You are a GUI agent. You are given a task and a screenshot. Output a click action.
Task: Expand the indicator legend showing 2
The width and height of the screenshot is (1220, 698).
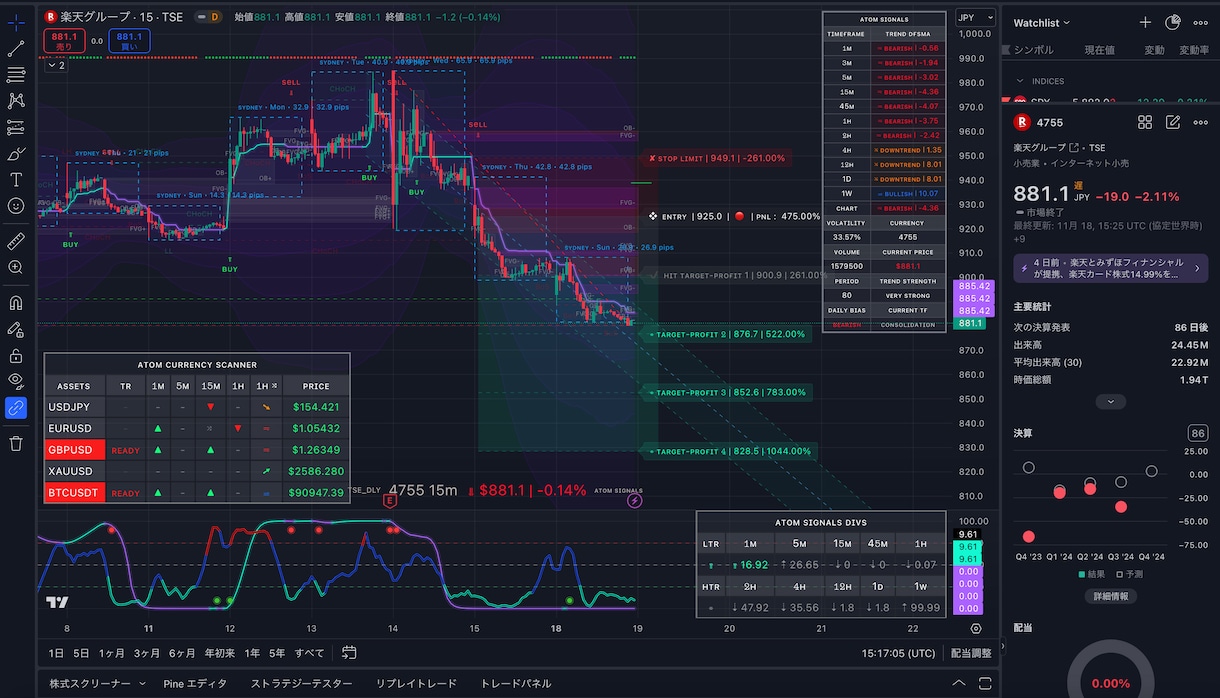[x=54, y=65]
